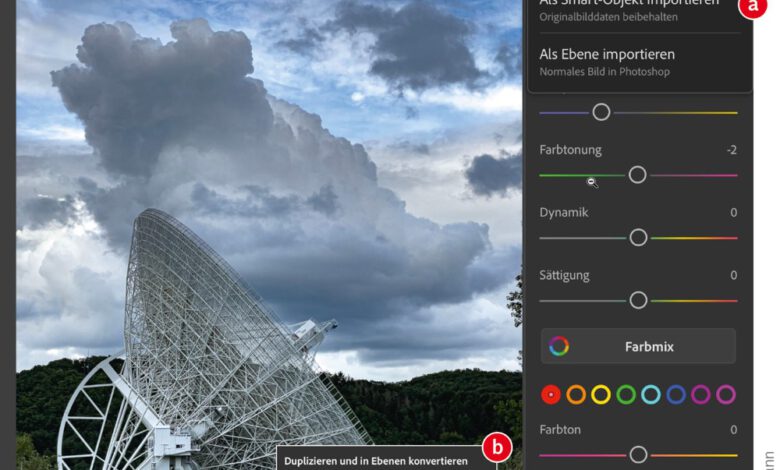Image resolution: width=780 pixels, height=470 pixels.
Task: Open the Farbmix panel button
Action: [638, 346]
